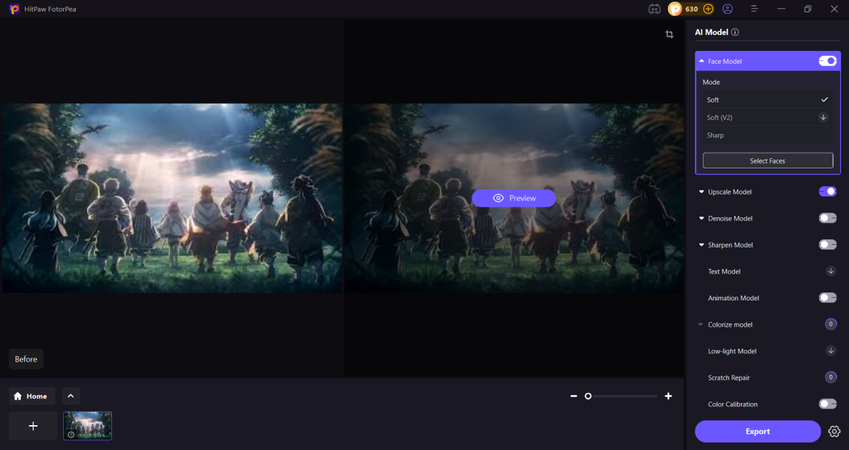Expand the Denoise Model section
This screenshot has width=849, height=450.
pyautogui.click(x=702, y=218)
